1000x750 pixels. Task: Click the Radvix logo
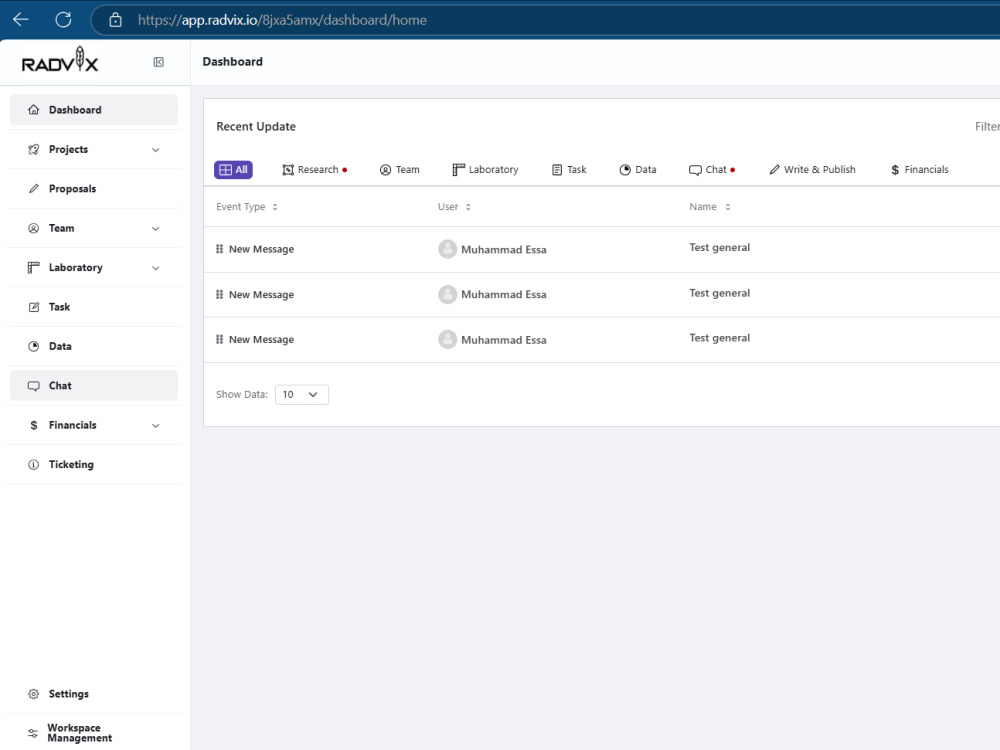(x=60, y=59)
